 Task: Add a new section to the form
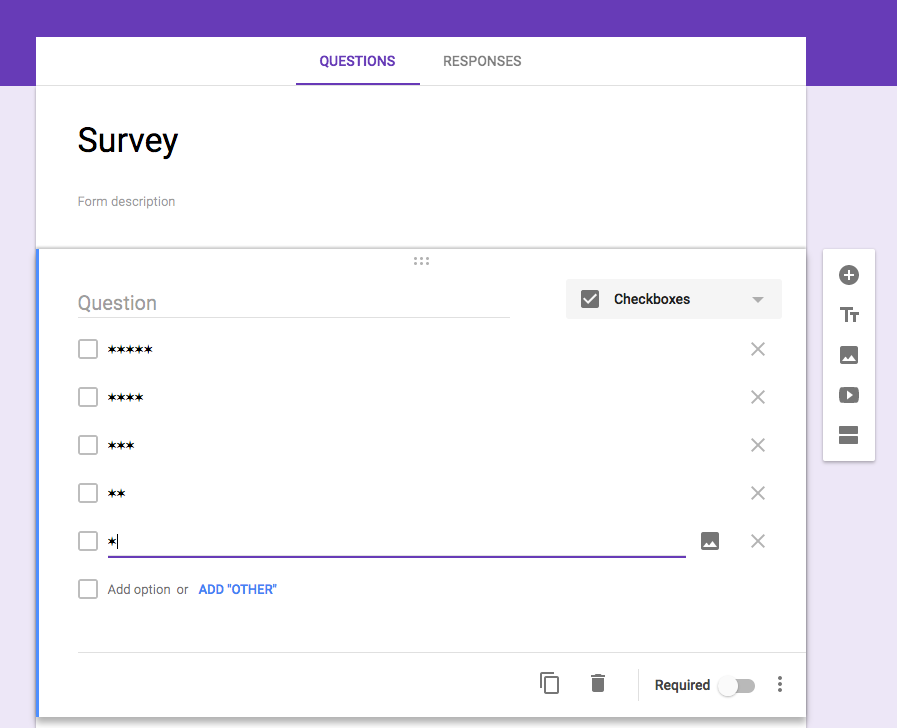(848, 435)
